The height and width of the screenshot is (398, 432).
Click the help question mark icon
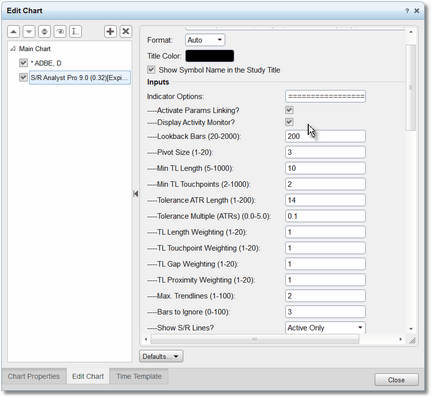(x=407, y=11)
